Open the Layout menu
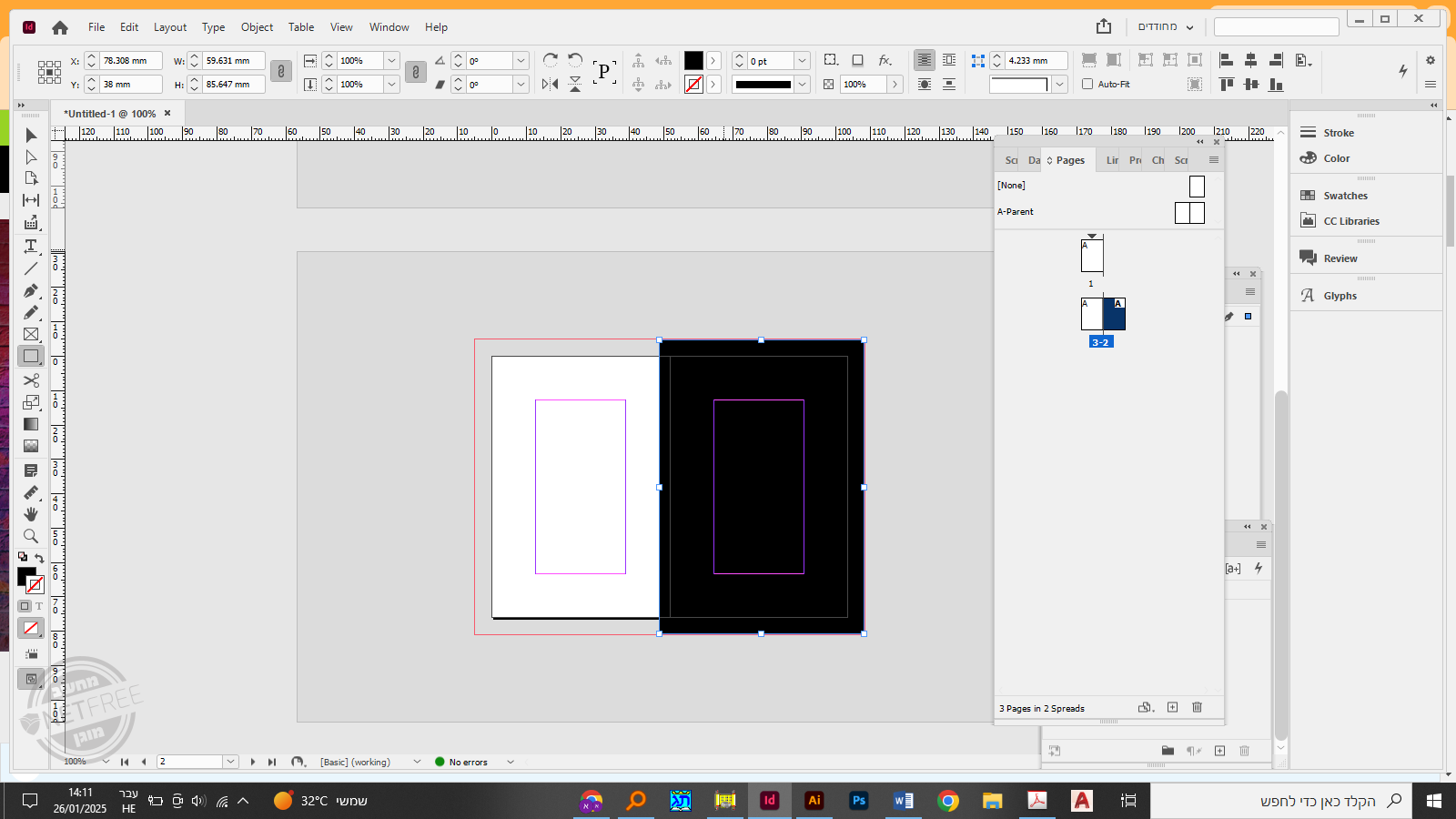This screenshot has width=1456, height=819. click(169, 27)
